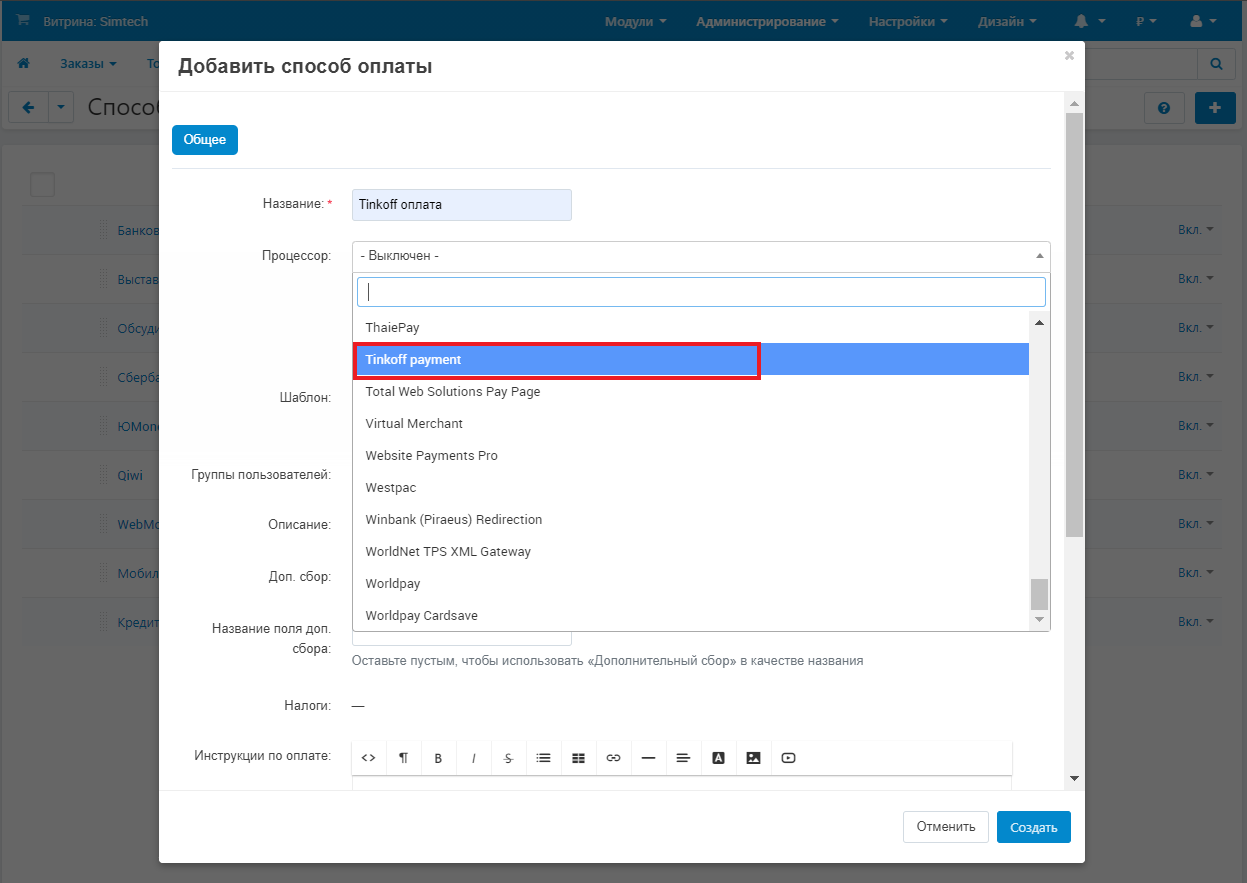Insert a table in the editor
Image resolution: width=1247 pixels, height=883 pixels.
pyautogui.click(x=578, y=758)
